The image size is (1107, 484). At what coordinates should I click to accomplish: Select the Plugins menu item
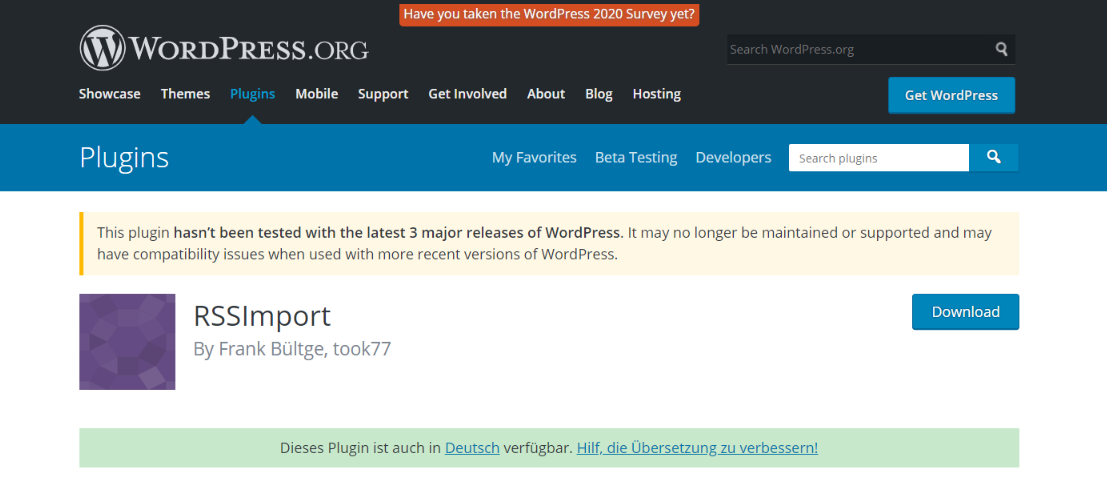click(253, 94)
